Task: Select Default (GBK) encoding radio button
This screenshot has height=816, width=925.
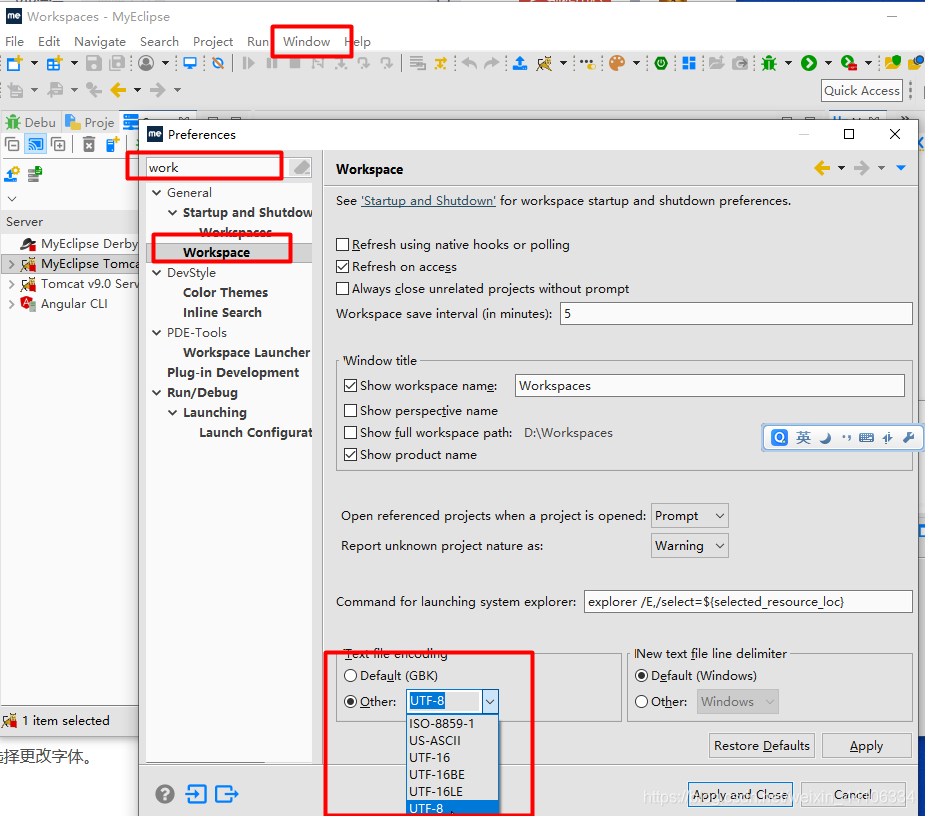Action: 350,676
